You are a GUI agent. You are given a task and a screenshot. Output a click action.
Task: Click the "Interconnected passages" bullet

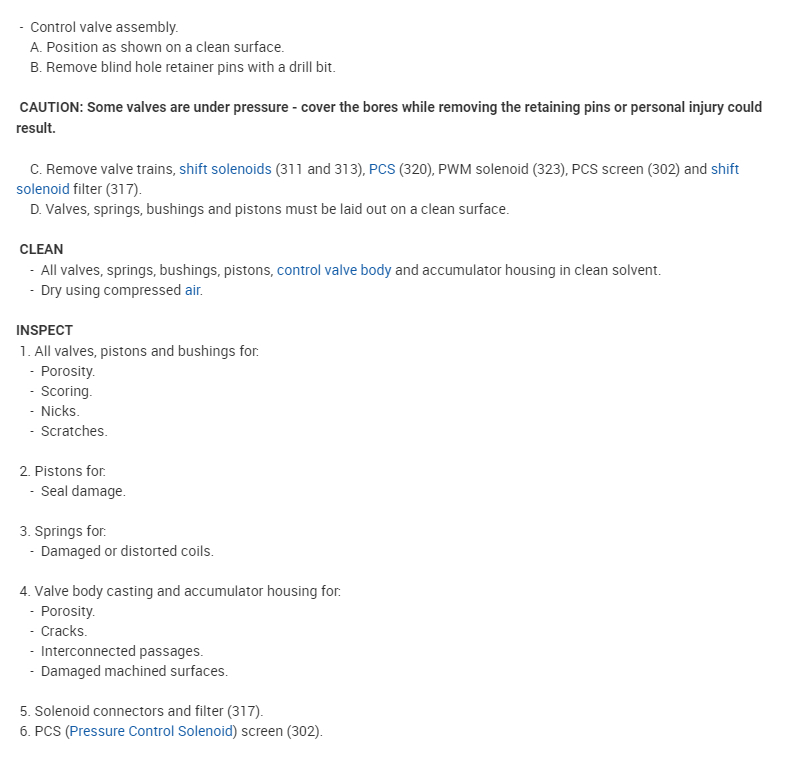[121, 651]
